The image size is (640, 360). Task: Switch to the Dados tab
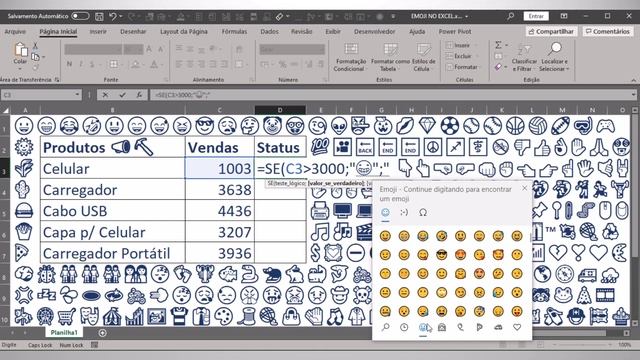tap(269, 31)
